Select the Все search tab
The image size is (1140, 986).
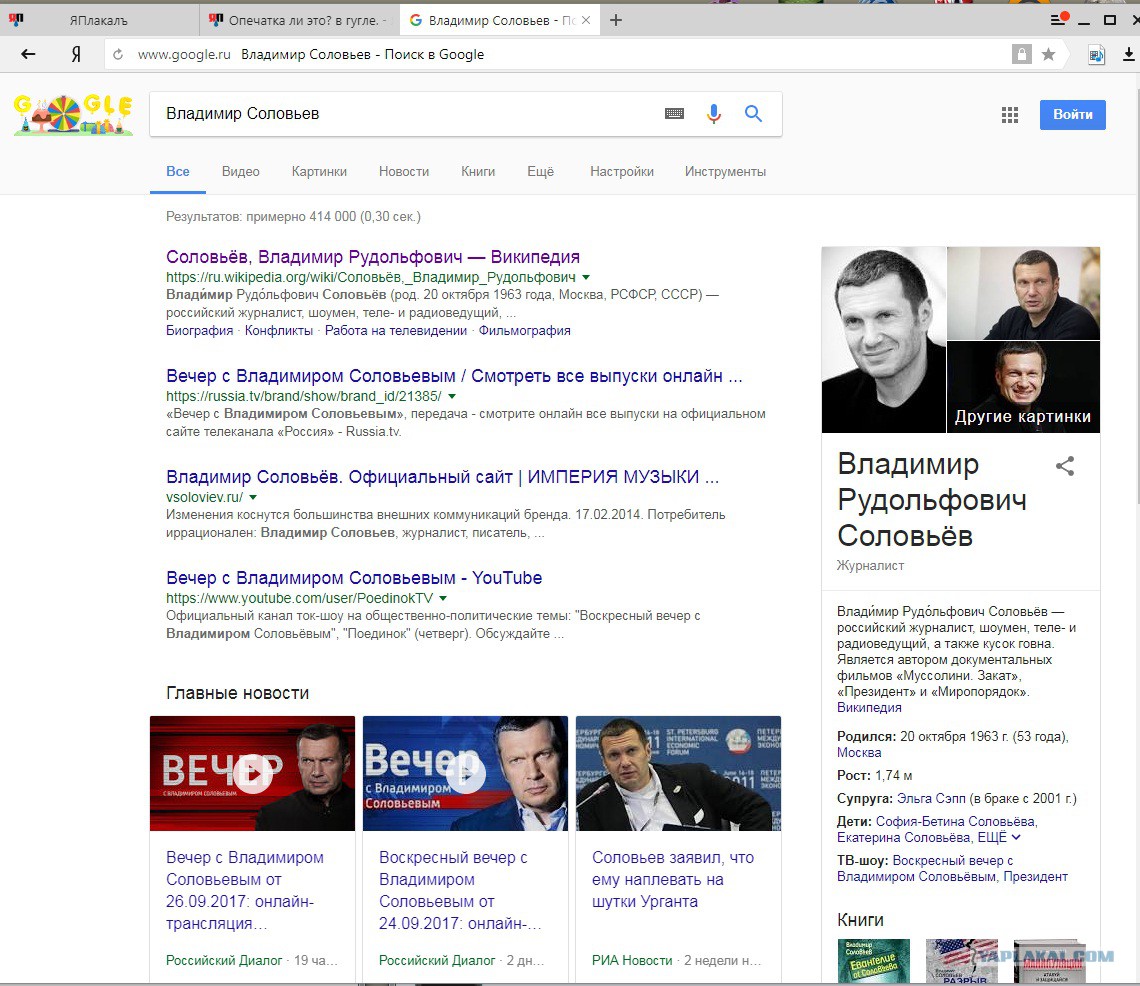click(x=177, y=172)
